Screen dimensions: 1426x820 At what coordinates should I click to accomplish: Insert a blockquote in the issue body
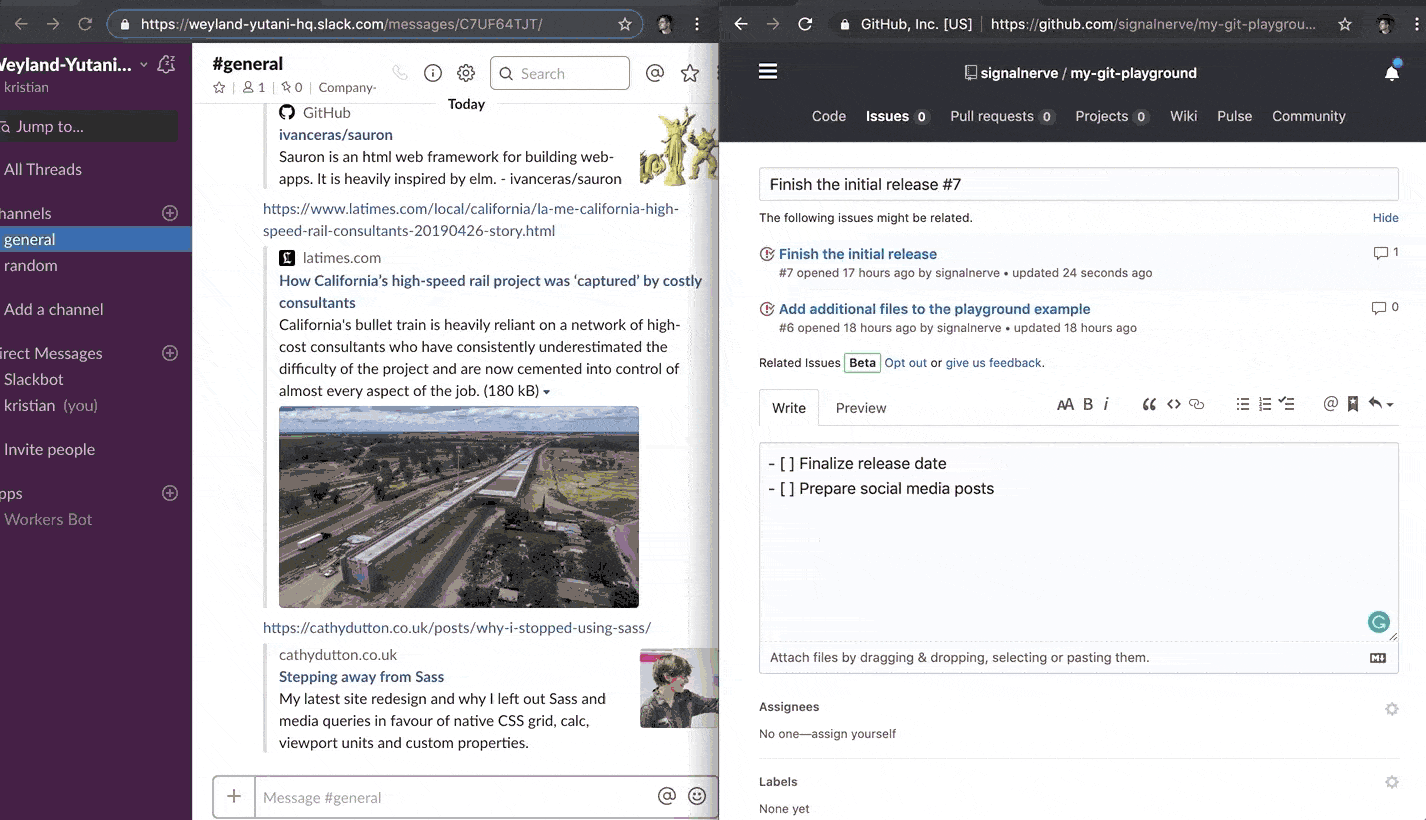click(x=1149, y=404)
